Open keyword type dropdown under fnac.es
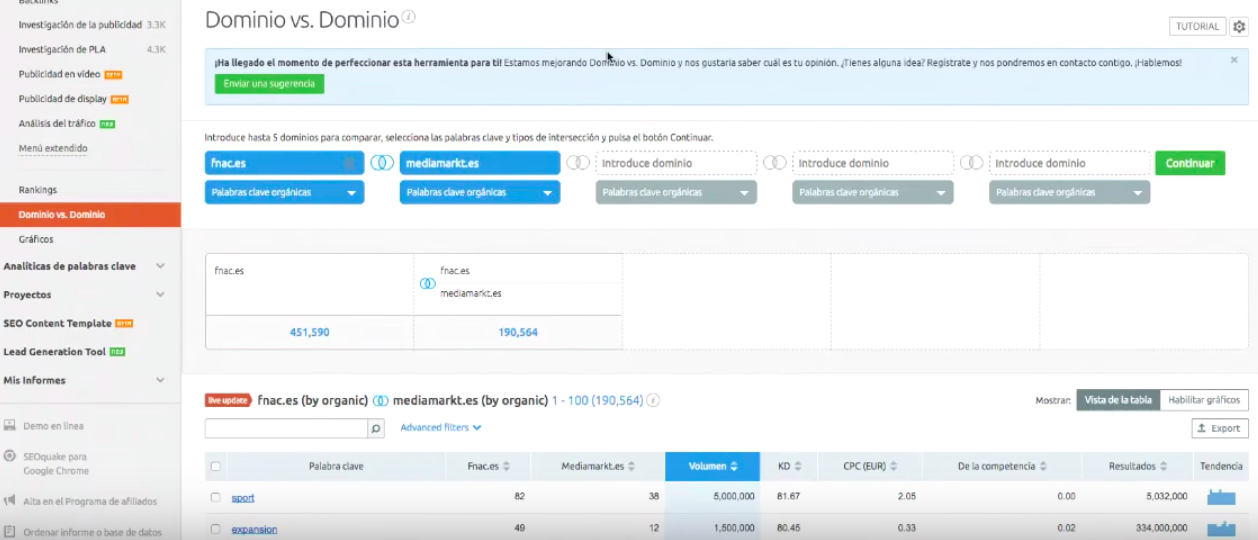Image resolution: width=1258 pixels, height=540 pixels. pos(284,193)
